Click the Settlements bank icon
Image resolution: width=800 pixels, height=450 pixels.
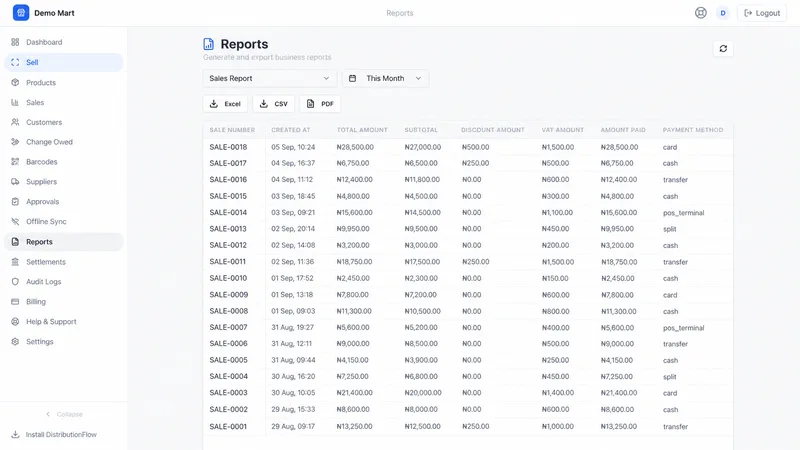(x=15, y=262)
